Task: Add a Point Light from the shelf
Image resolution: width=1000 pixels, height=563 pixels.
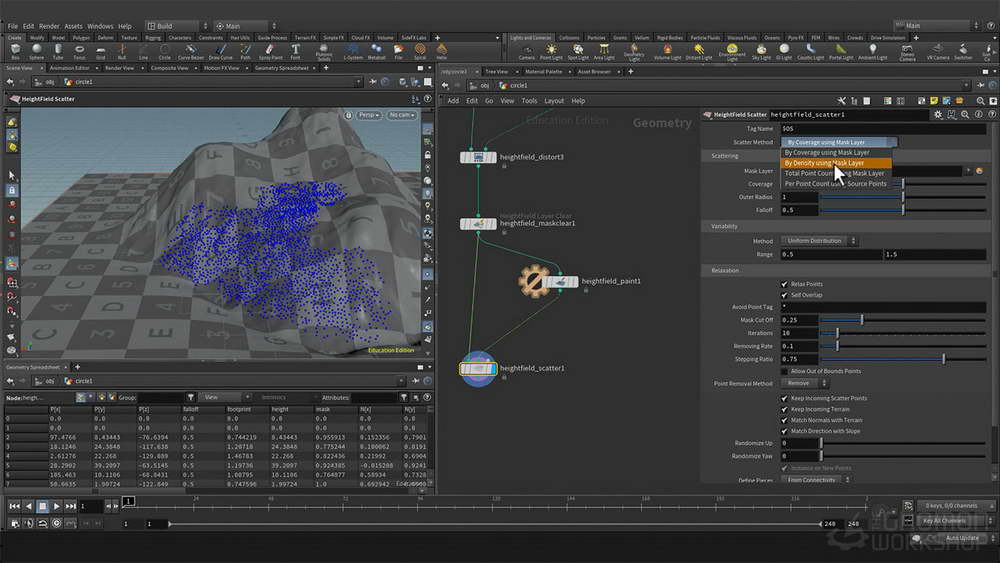Action: pos(551,52)
